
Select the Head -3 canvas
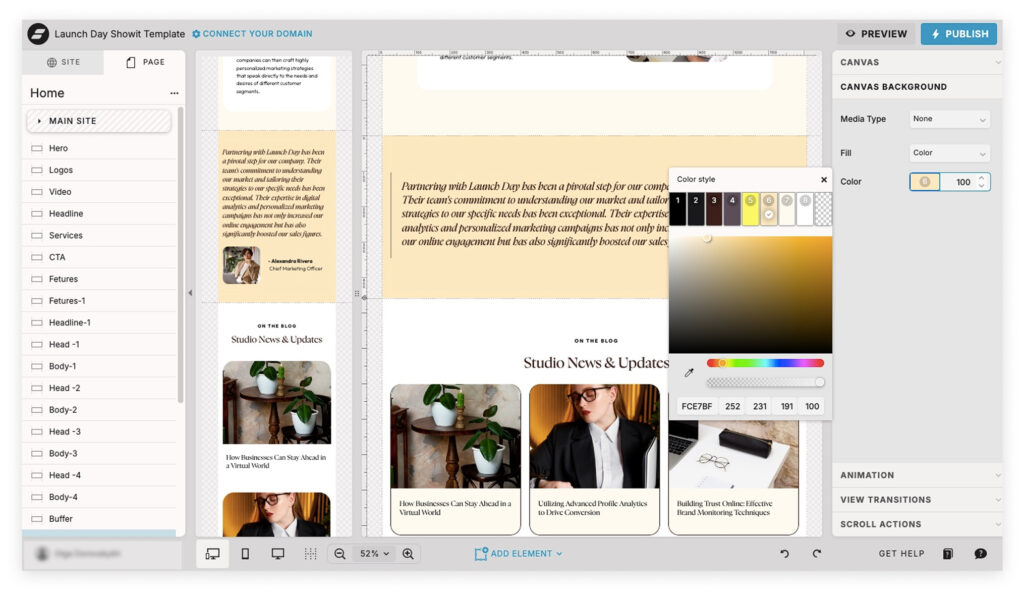[101, 431]
